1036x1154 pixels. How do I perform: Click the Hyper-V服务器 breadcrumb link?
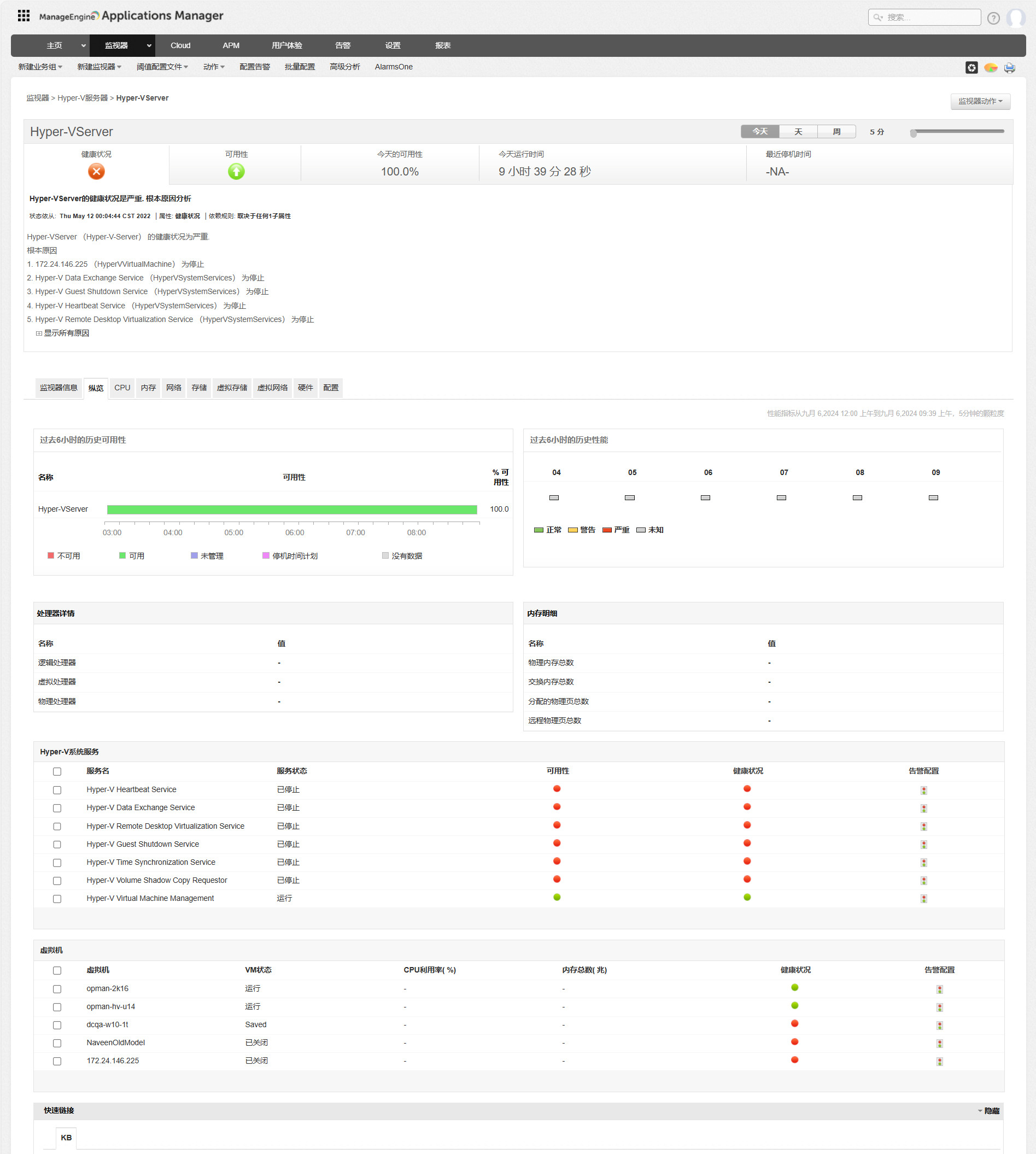pyautogui.click(x=83, y=98)
